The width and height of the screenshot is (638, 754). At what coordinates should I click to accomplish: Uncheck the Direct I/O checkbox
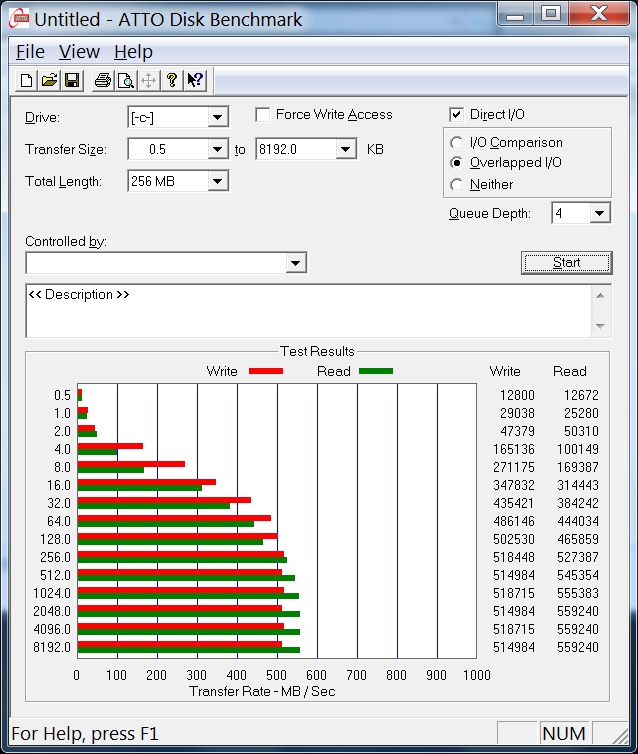click(456, 114)
